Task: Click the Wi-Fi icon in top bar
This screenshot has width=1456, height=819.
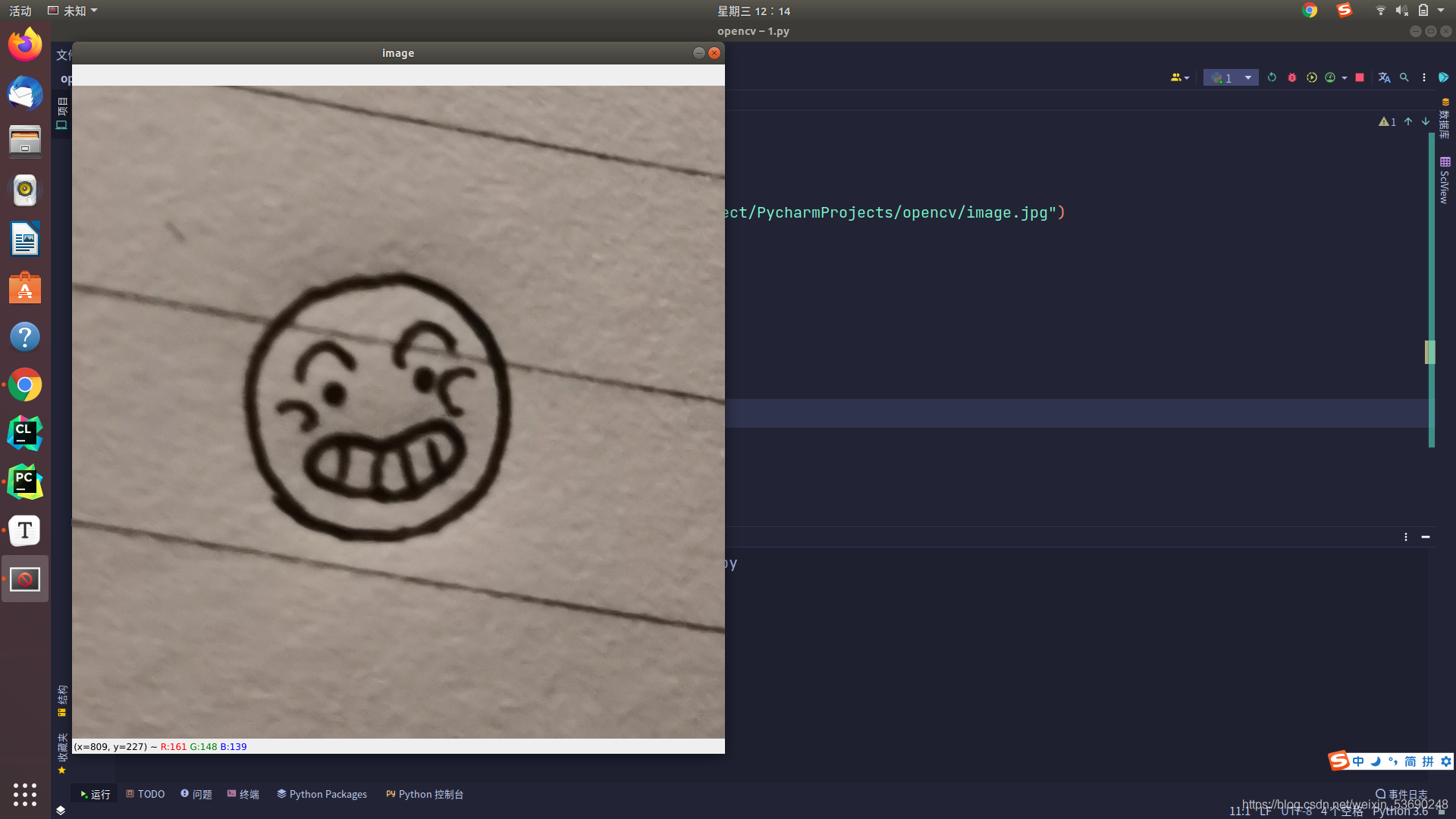Action: click(x=1380, y=11)
